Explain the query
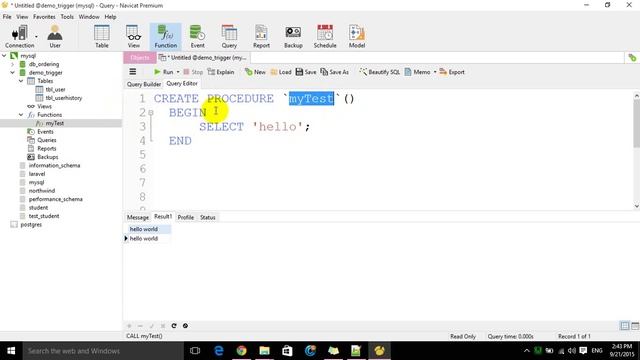The width and height of the screenshot is (640, 360). click(221, 72)
